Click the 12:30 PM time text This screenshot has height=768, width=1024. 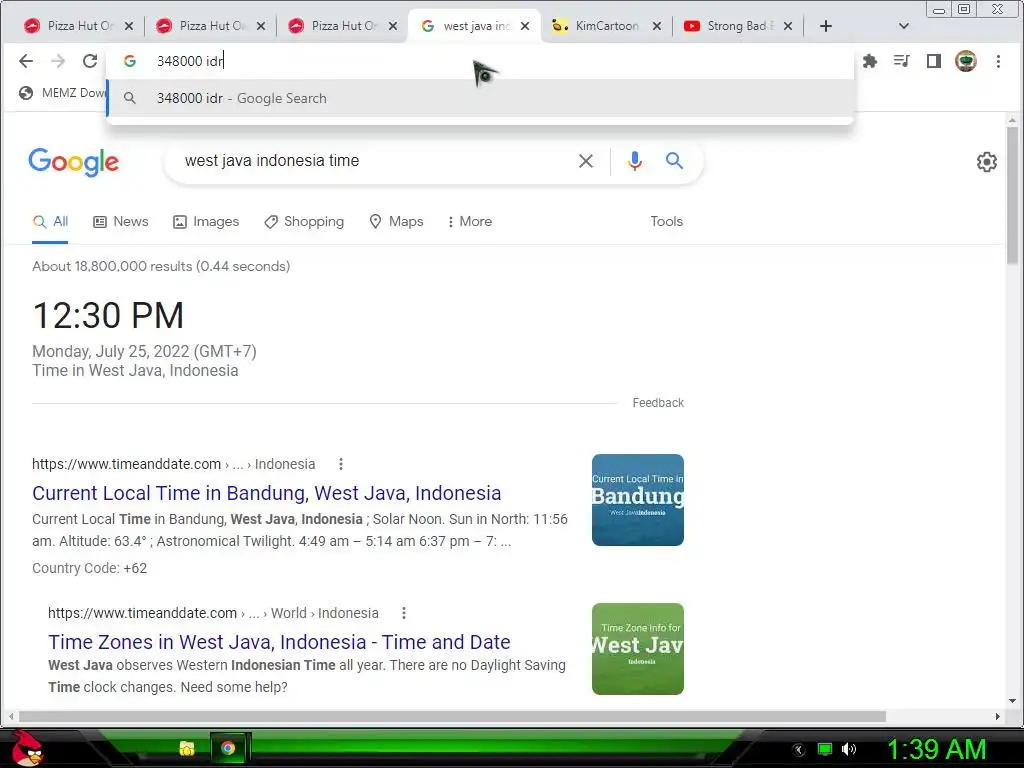click(108, 316)
